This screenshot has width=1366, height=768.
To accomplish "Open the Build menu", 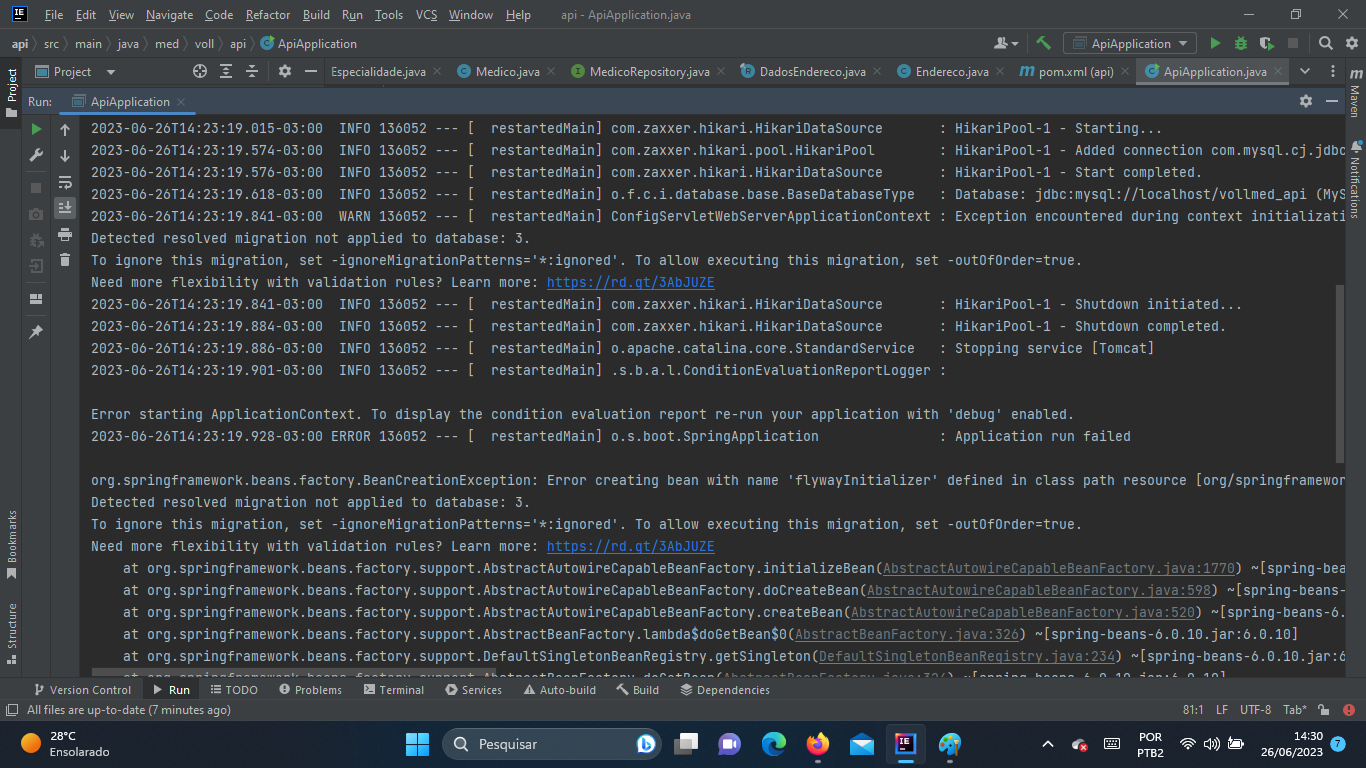I will point(316,15).
